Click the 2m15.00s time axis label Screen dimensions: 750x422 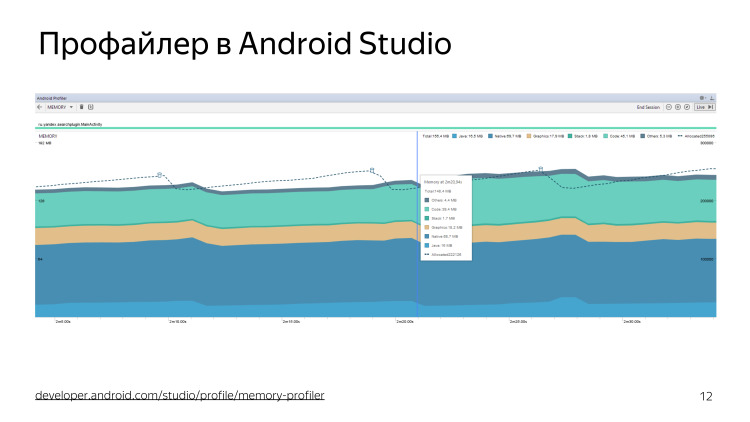(291, 322)
